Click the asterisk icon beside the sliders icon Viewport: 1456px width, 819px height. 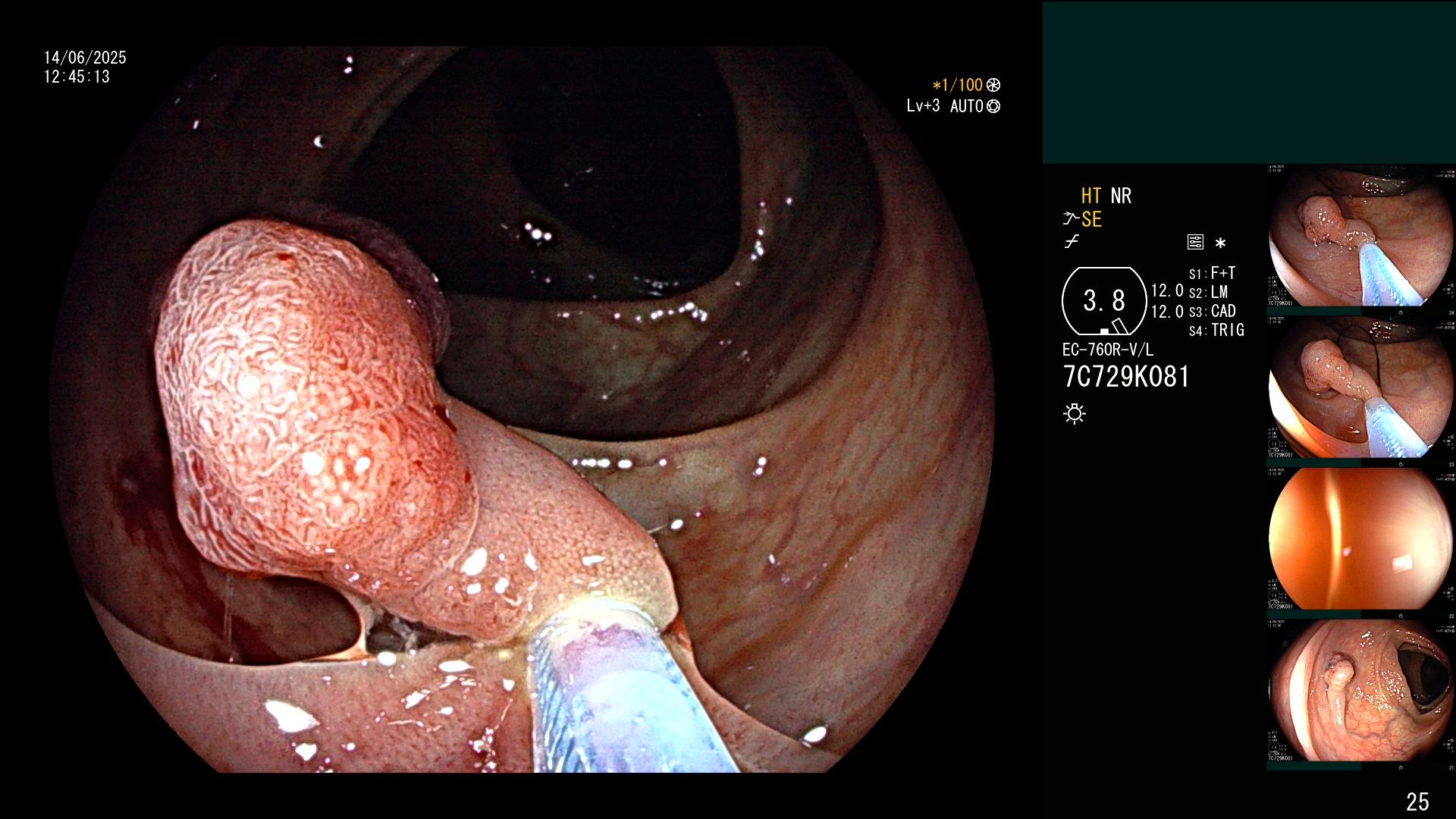click(1220, 243)
